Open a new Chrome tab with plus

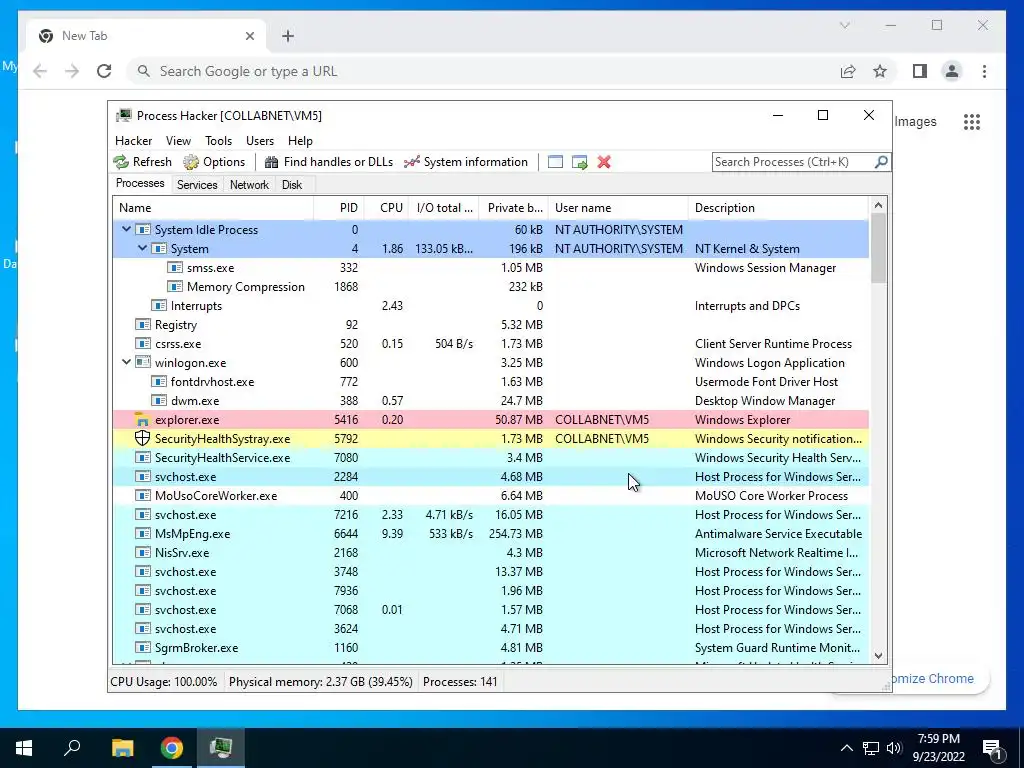tap(288, 36)
